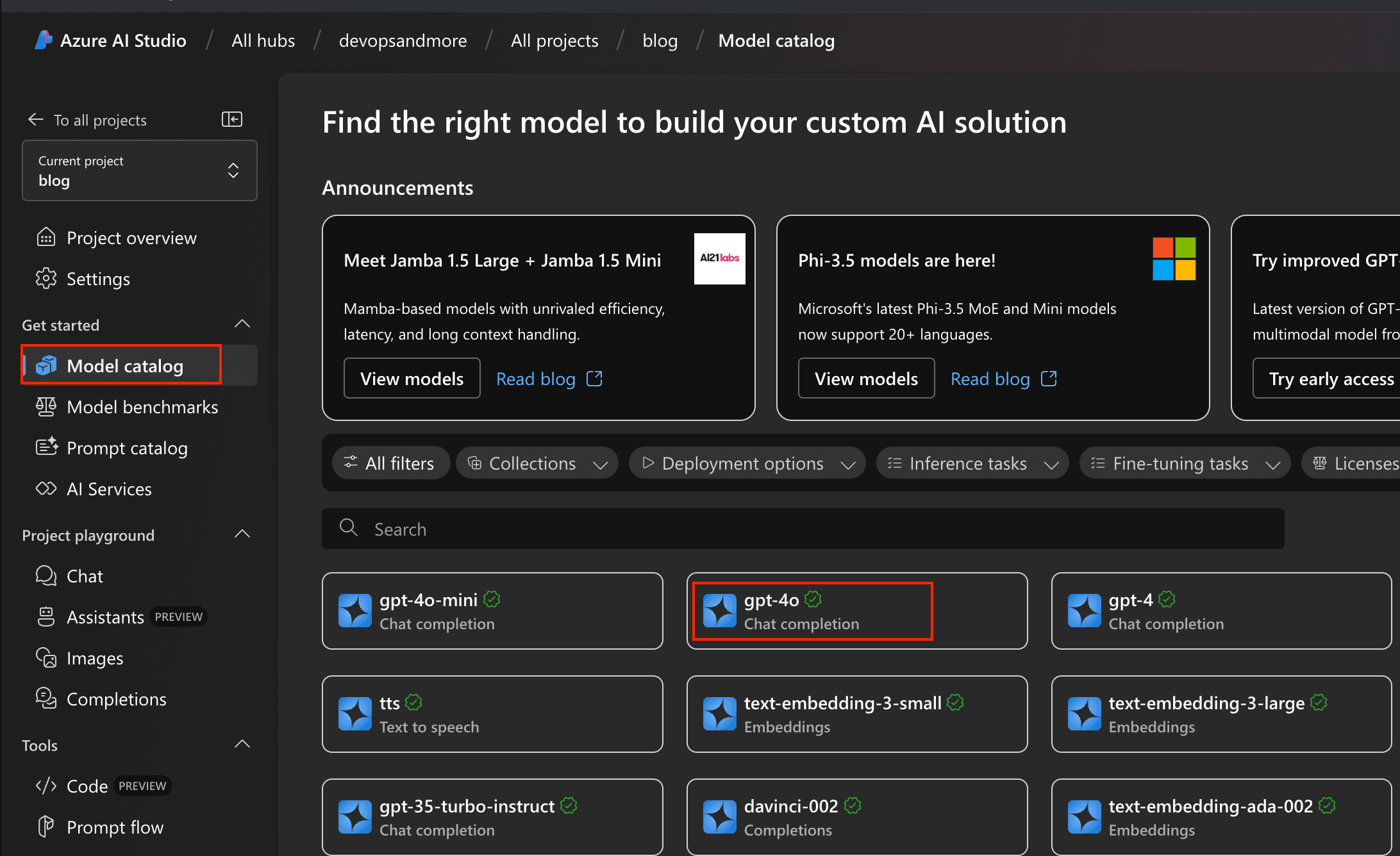Viewport: 1400px width, 856px height.
Task: Click the Prompt flow icon in Tools
Action: pyautogui.click(x=46, y=827)
